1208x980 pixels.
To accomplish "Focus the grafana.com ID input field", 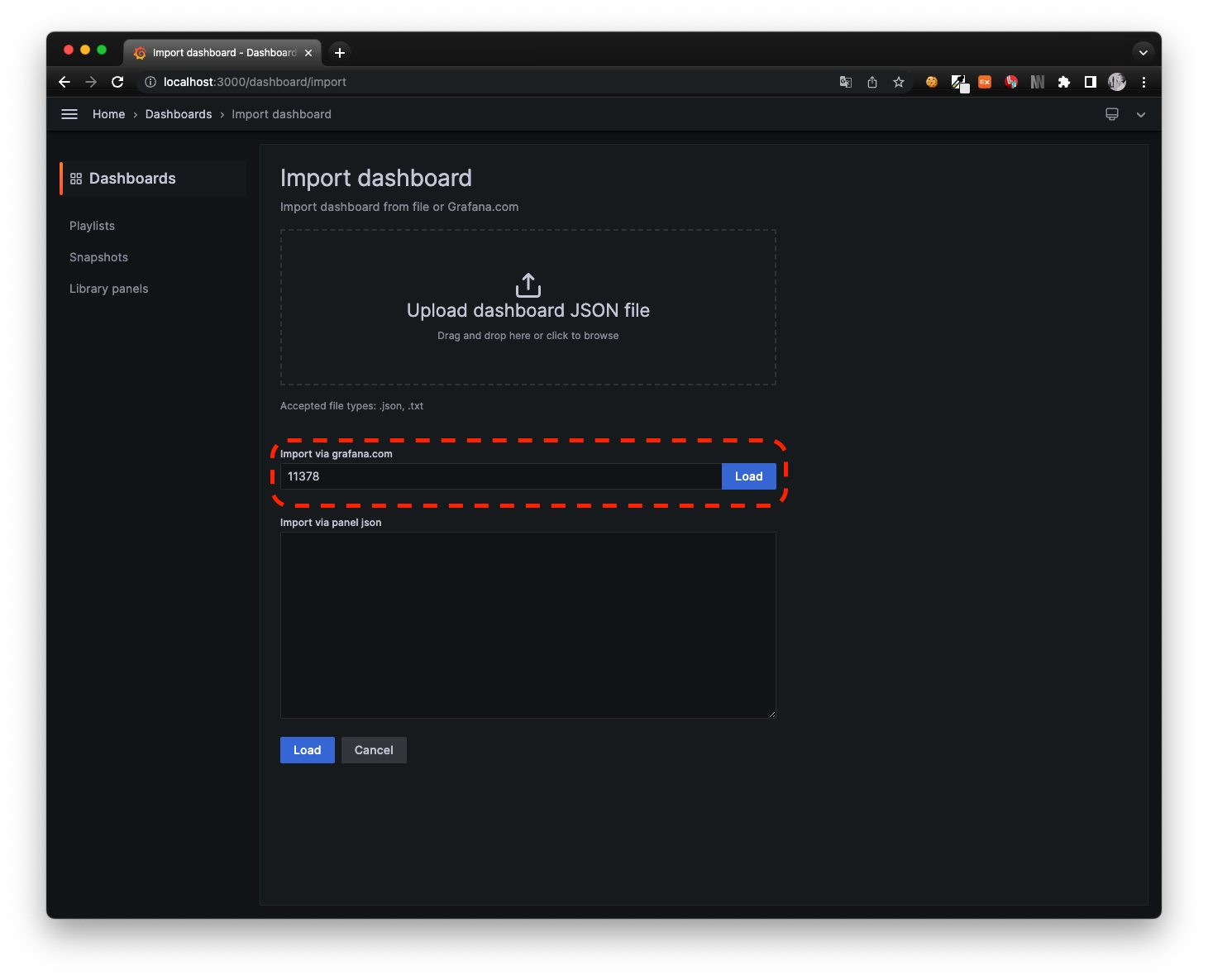I will pyautogui.click(x=501, y=476).
